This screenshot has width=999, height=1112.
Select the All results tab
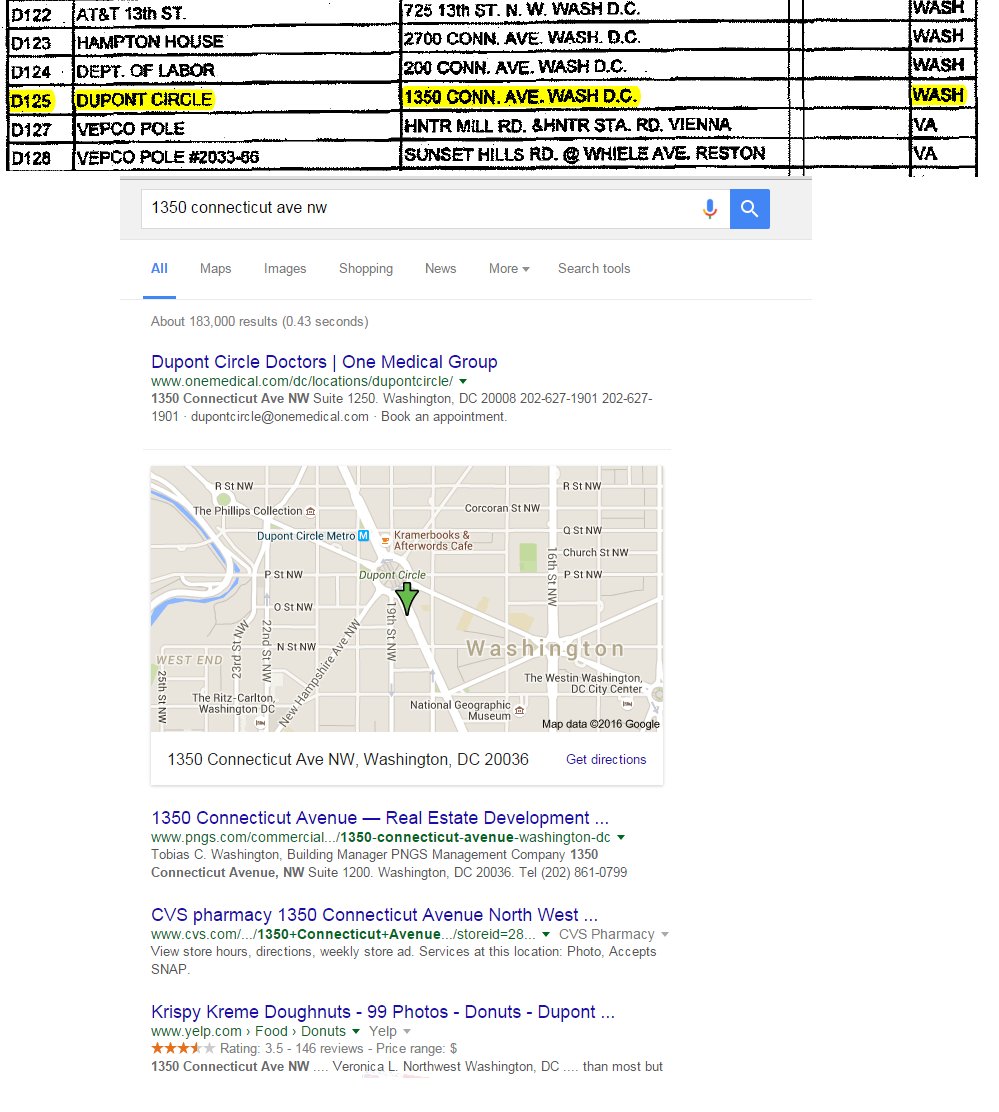(160, 269)
